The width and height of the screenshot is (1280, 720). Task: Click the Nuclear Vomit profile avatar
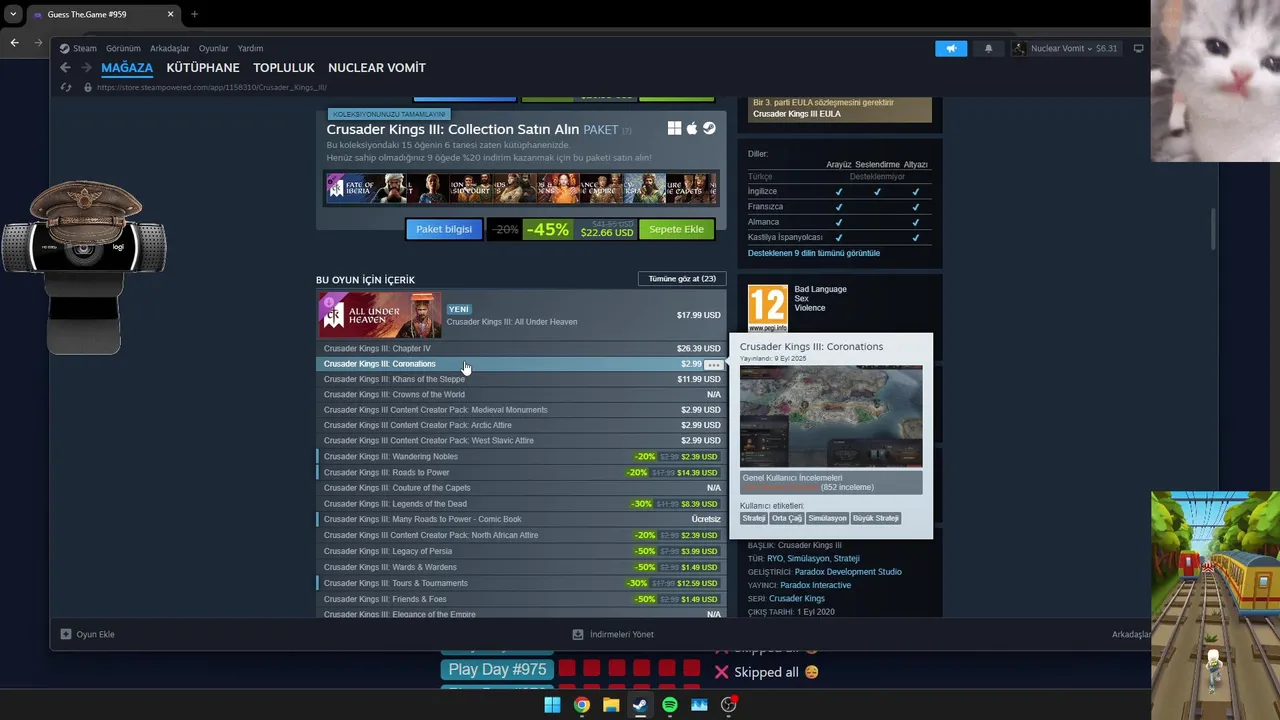point(1019,48)
